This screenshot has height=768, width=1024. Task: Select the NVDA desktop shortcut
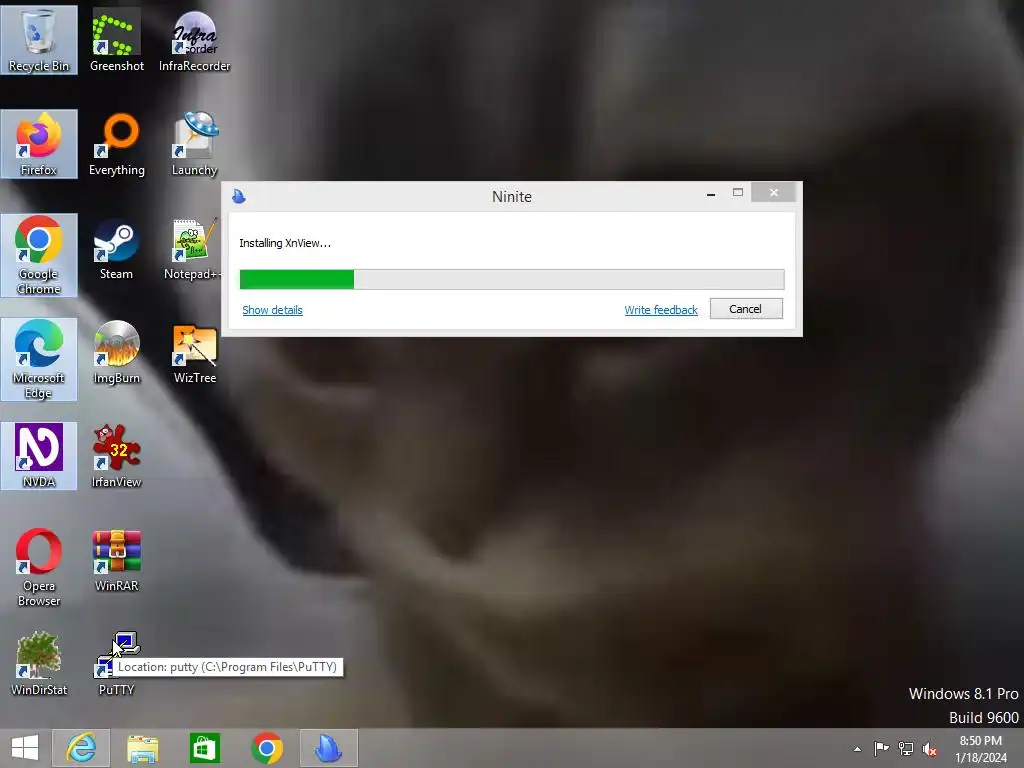tap(39, 456)
